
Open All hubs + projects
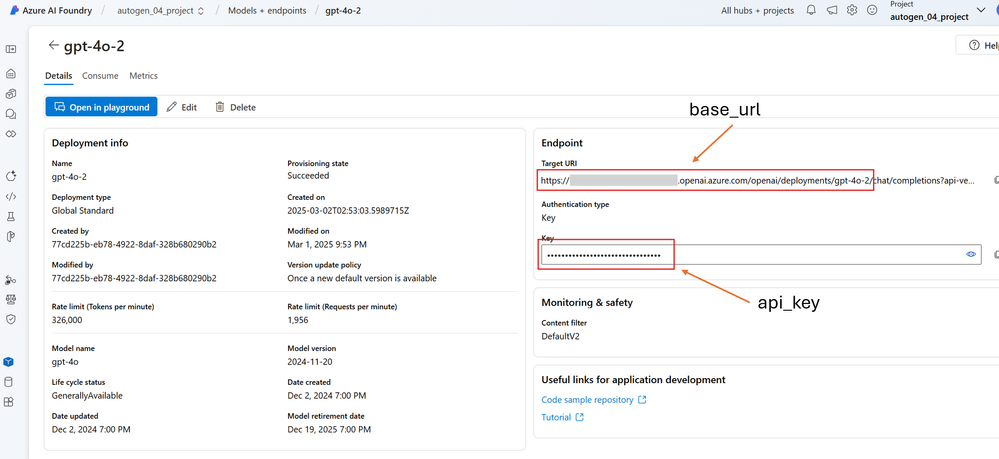tap(757, 11)
